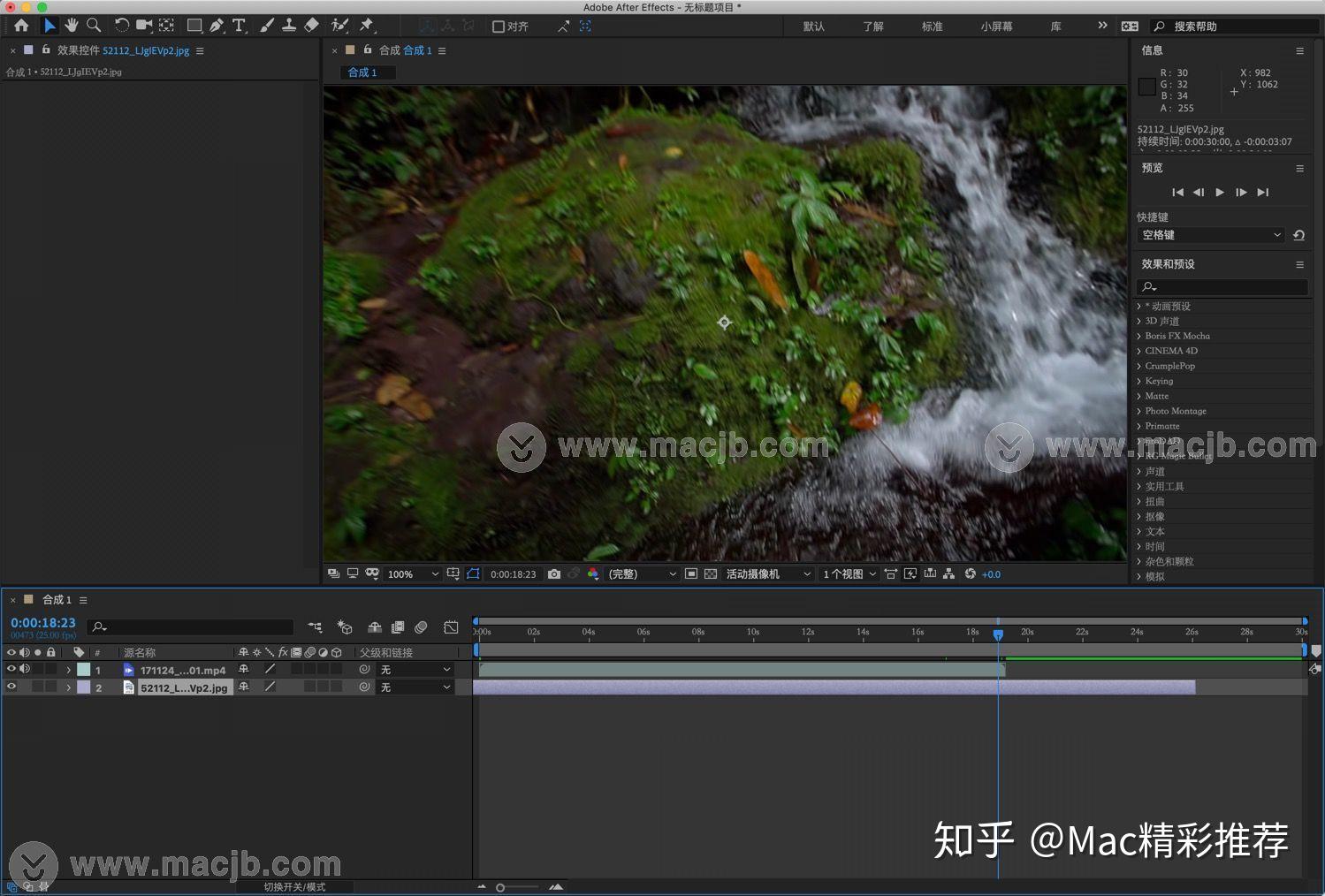Select the Rectangle shape tool

[x=194, y=26]
